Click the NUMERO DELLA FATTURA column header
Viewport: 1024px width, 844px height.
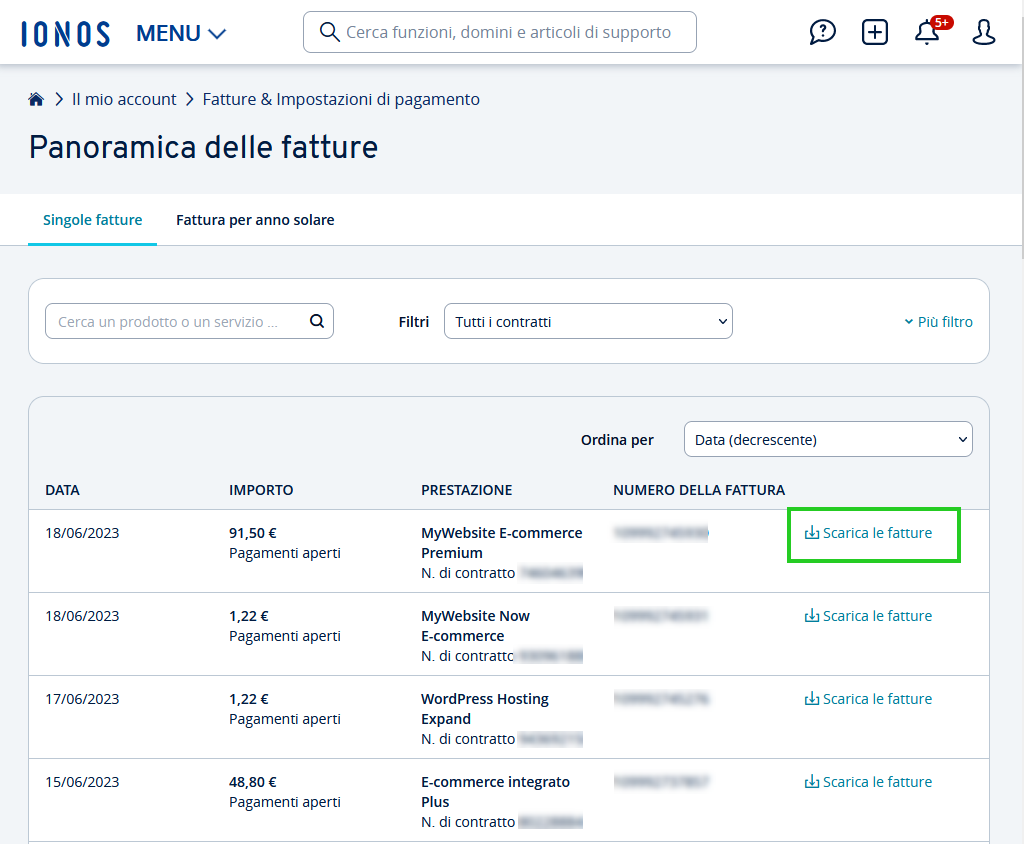pos(699,490)
